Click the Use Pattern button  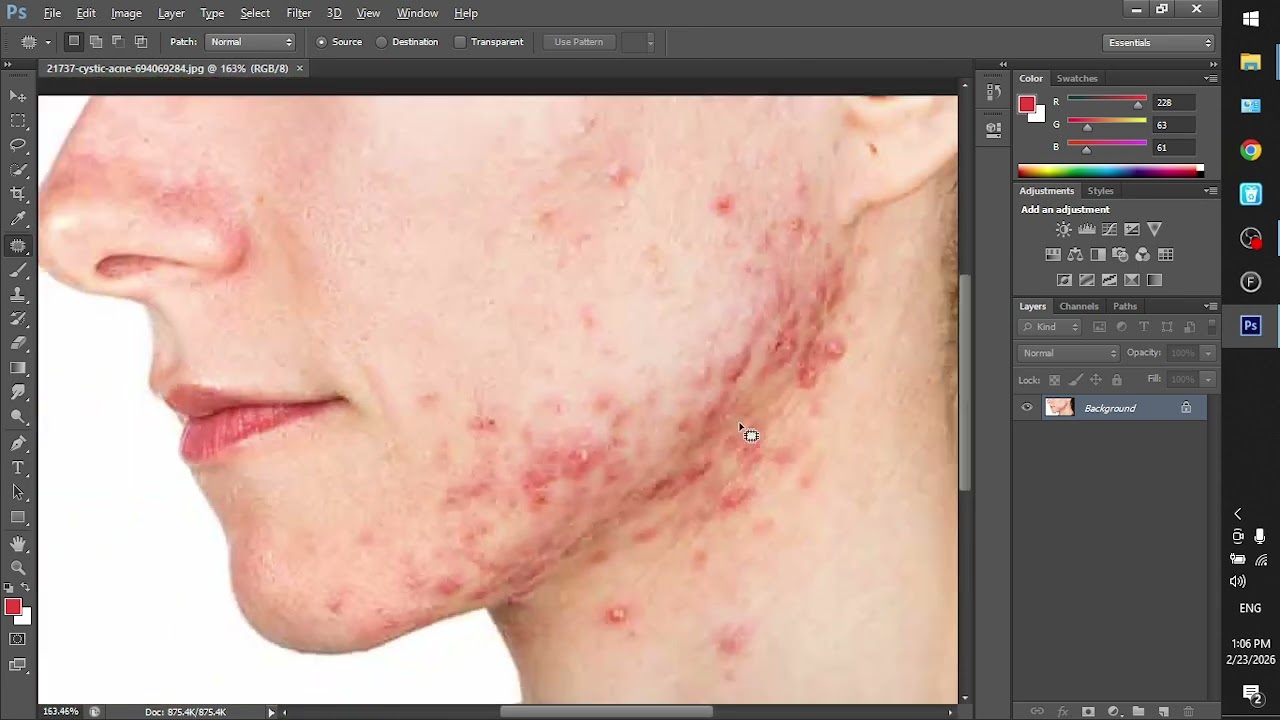point(578,42)
